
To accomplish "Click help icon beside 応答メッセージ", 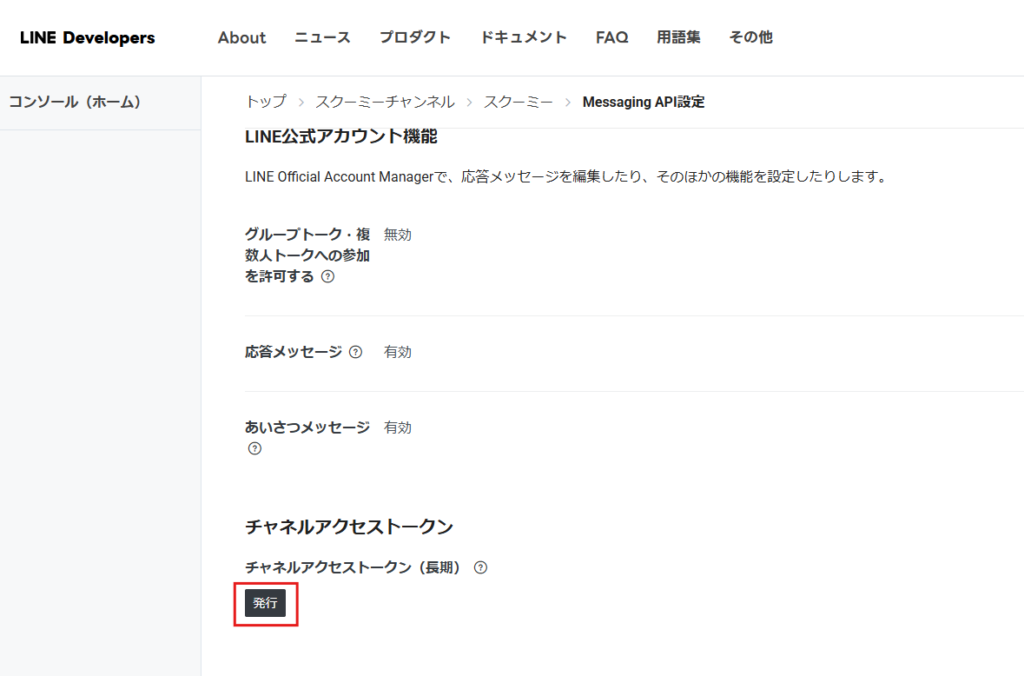I will point(355,352).
